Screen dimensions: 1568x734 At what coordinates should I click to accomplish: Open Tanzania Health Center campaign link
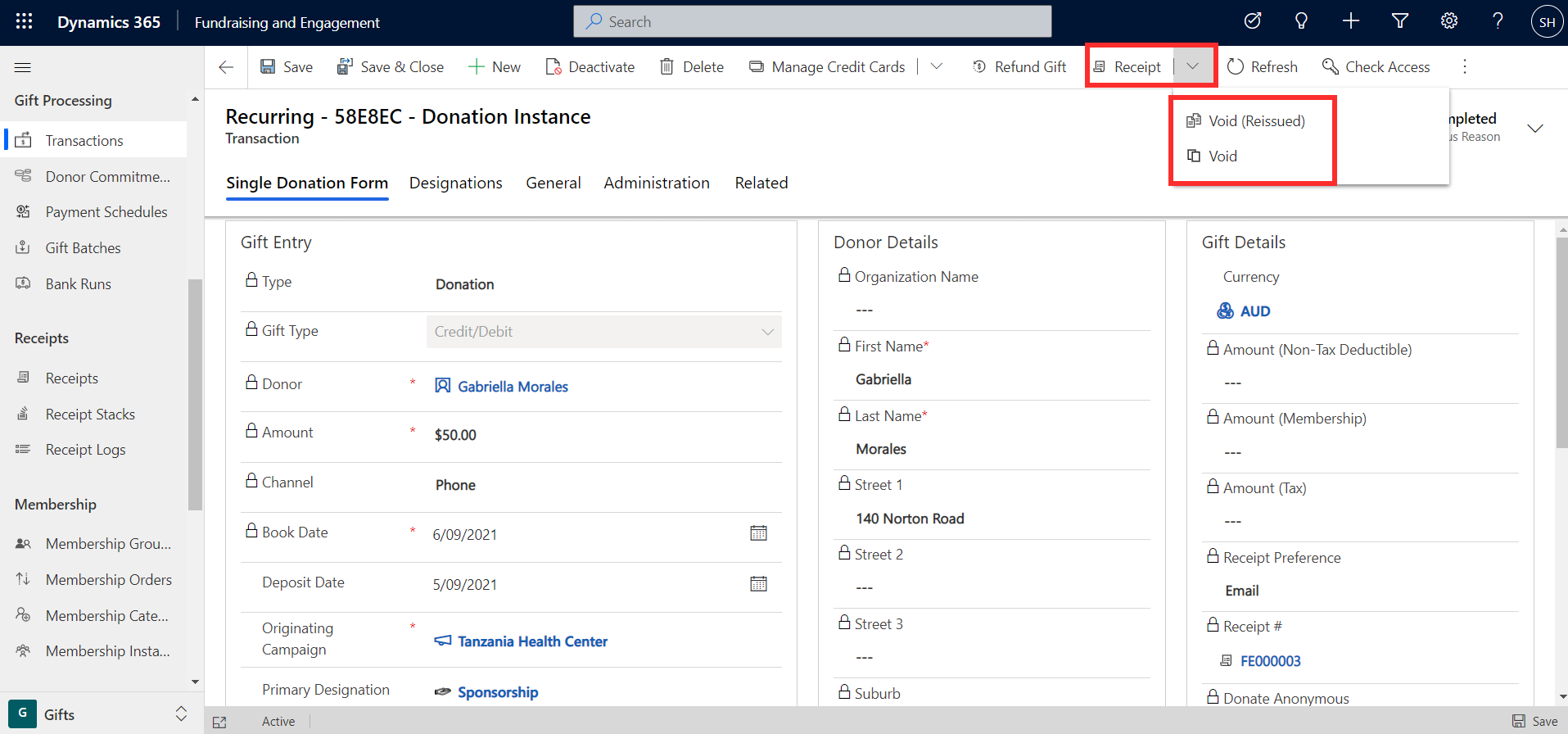tap(532, 641)
